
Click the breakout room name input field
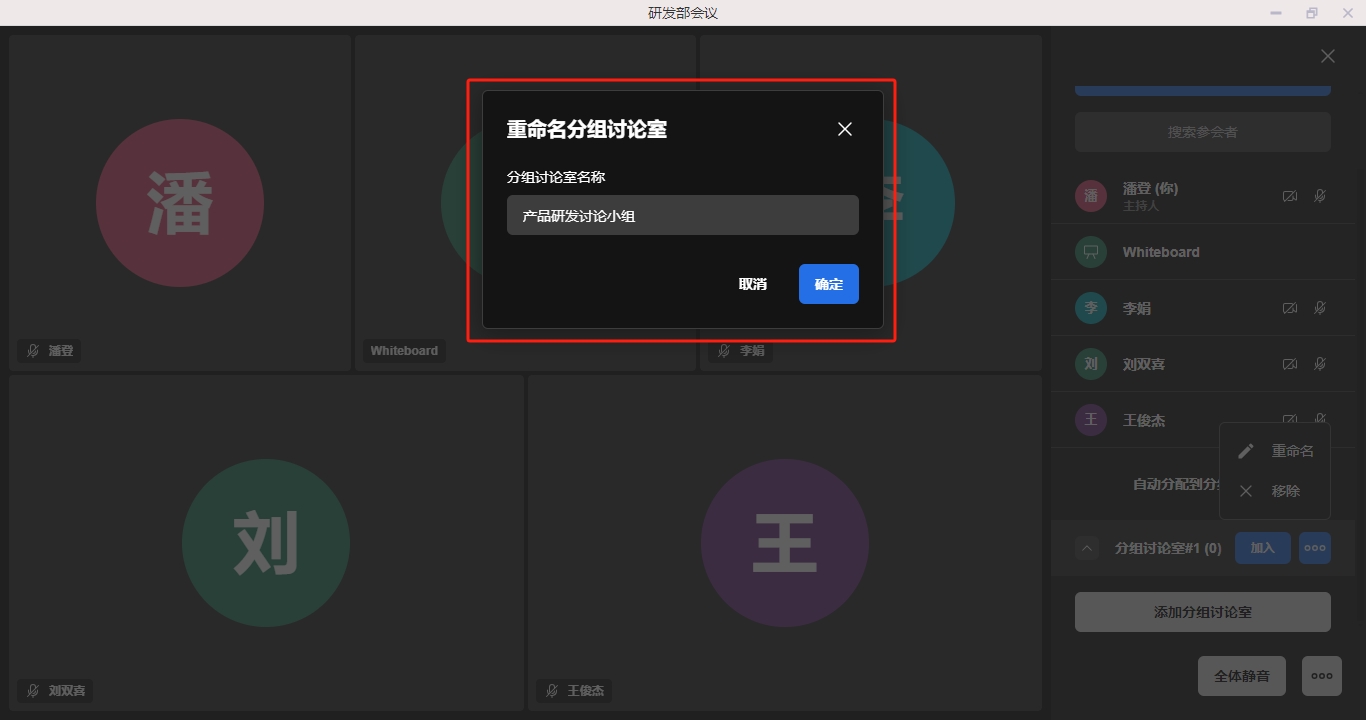(x=682, y=215)
